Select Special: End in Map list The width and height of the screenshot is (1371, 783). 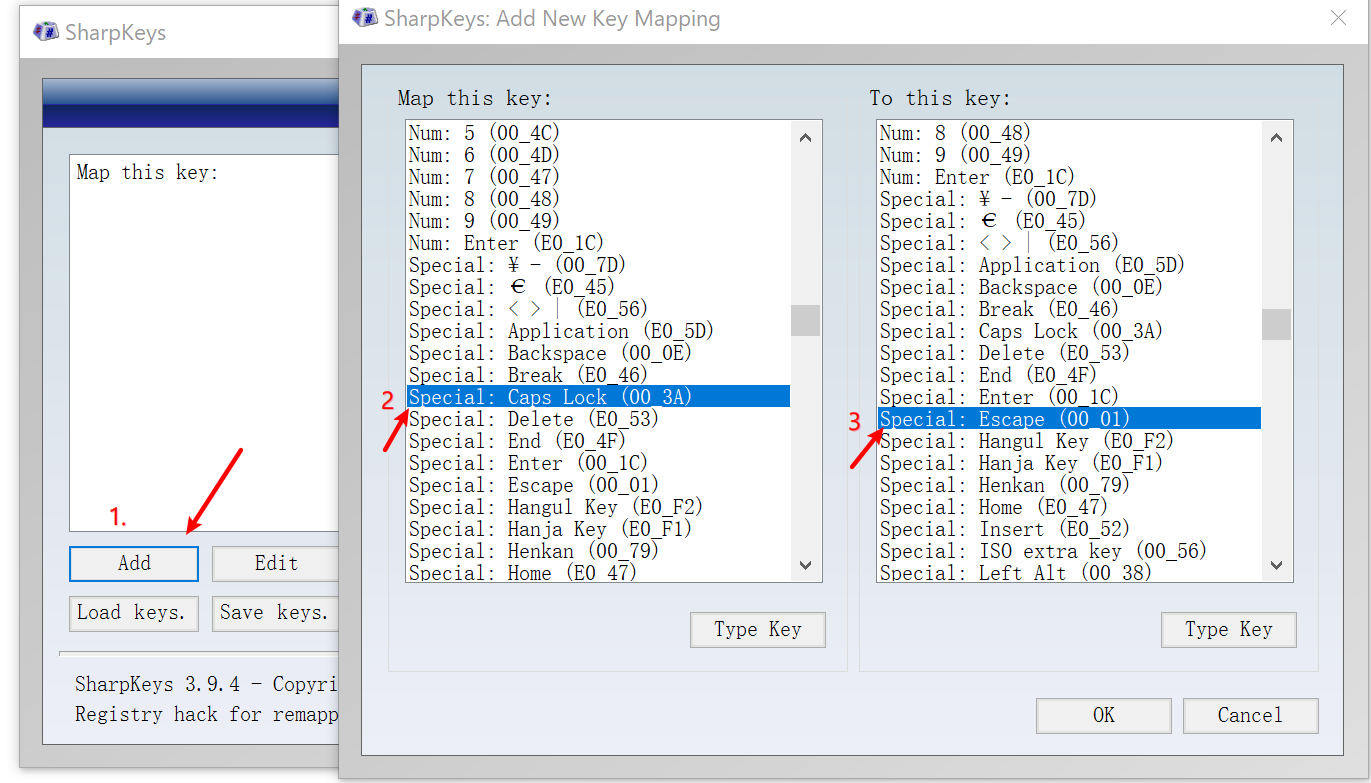pyautogui.click(x=598, y=441)
